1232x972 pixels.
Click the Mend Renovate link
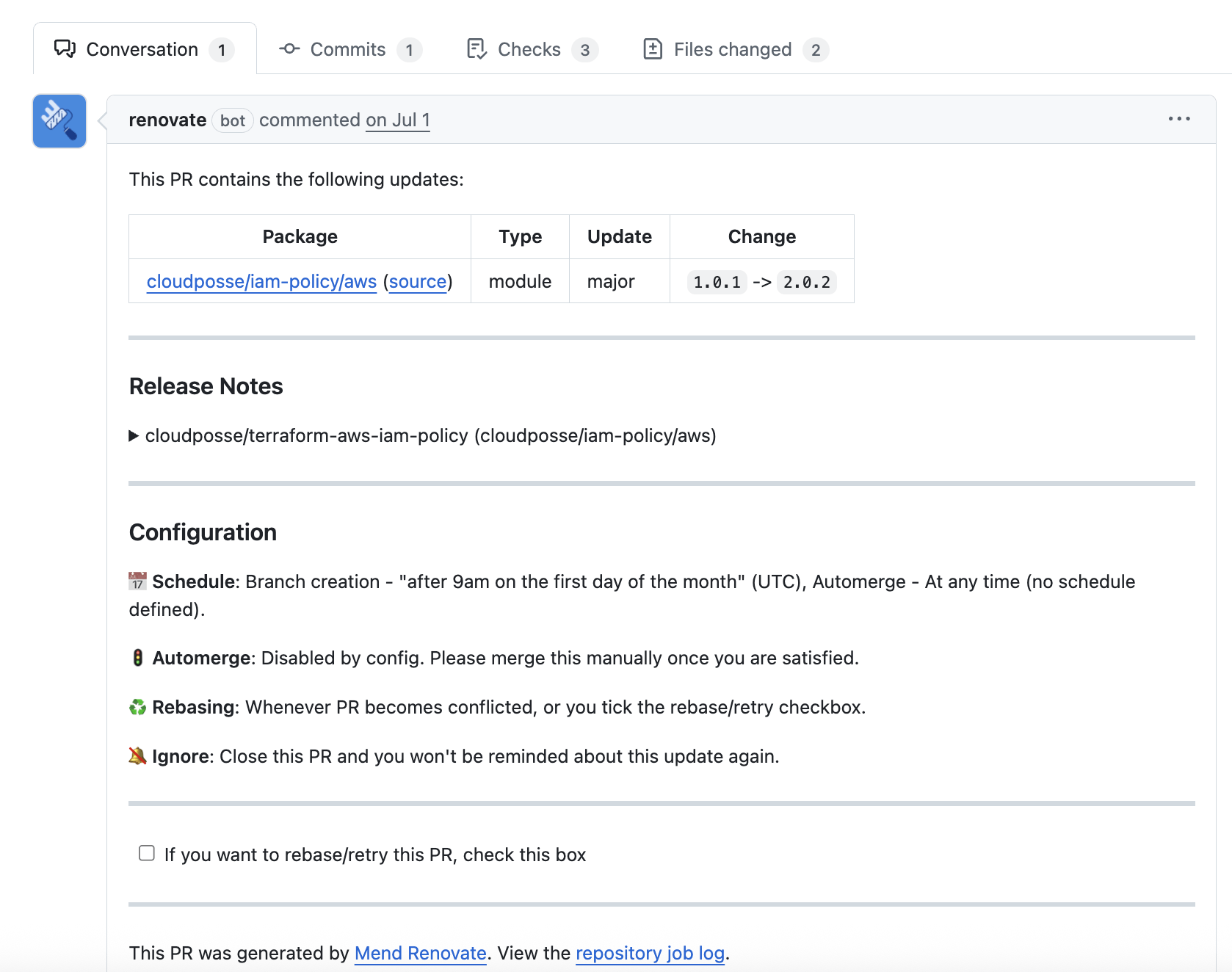pyautogui.click(x=420, y=953)
